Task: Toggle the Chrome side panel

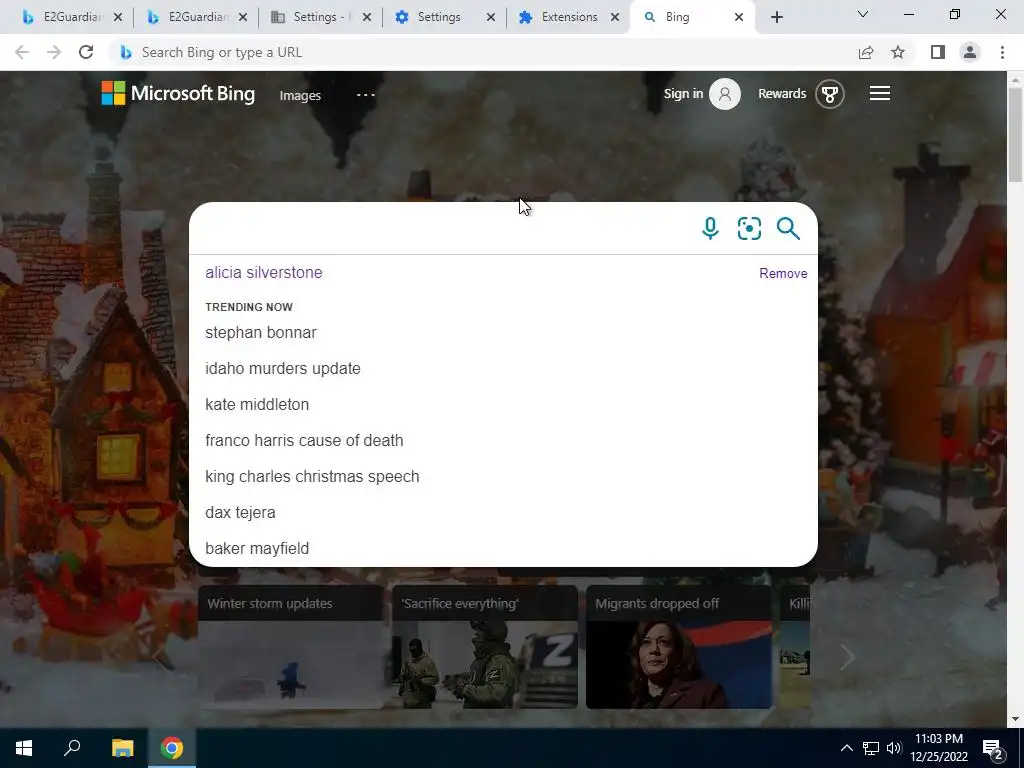Action: (938, 52)
